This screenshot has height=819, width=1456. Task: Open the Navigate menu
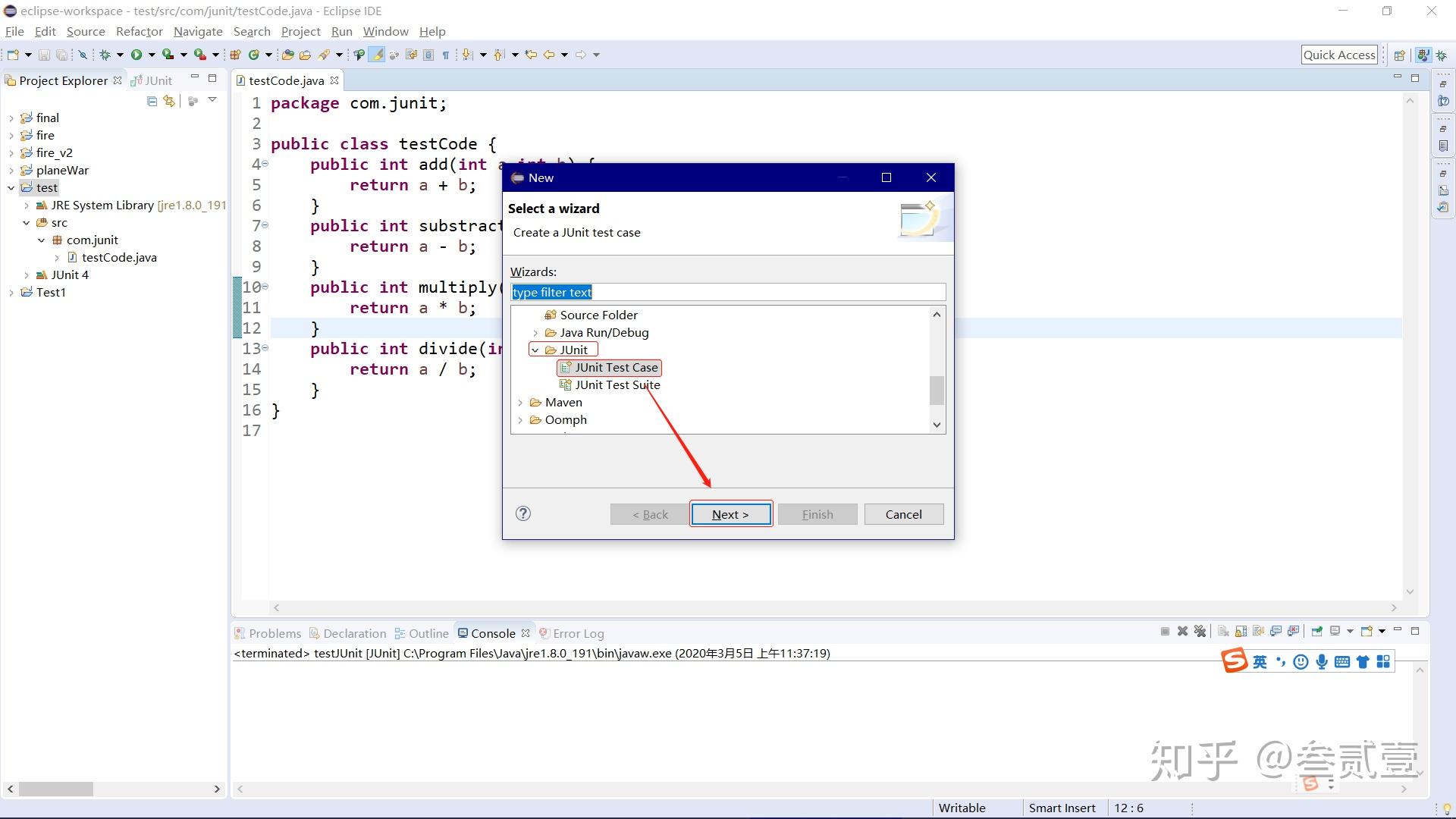click(x=198, y=31)
